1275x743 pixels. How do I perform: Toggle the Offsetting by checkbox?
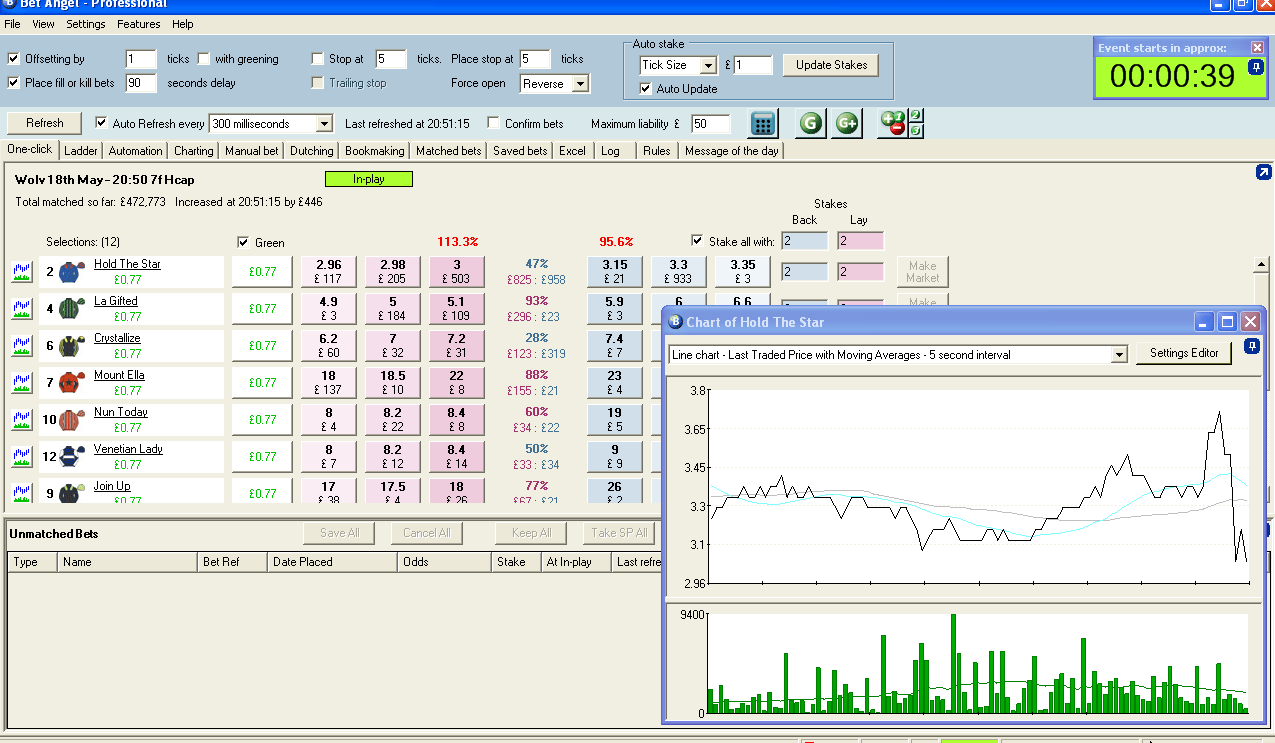click(14, 59)
